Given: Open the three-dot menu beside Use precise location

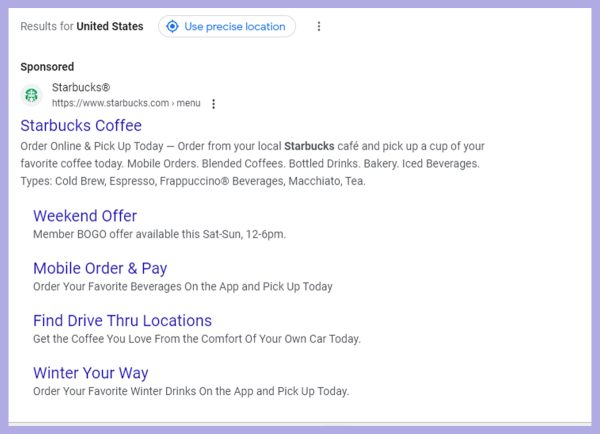Looking at the screenshot, I should [x=319, y=26].
